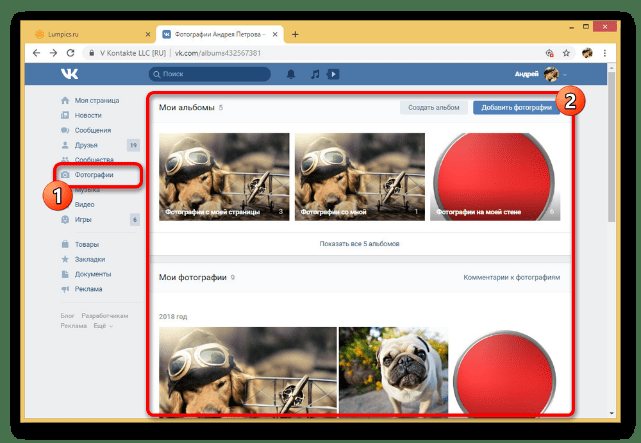Open Chrome three-dot menu
Viewport: 641px width, 443px height.
point(605,53)
